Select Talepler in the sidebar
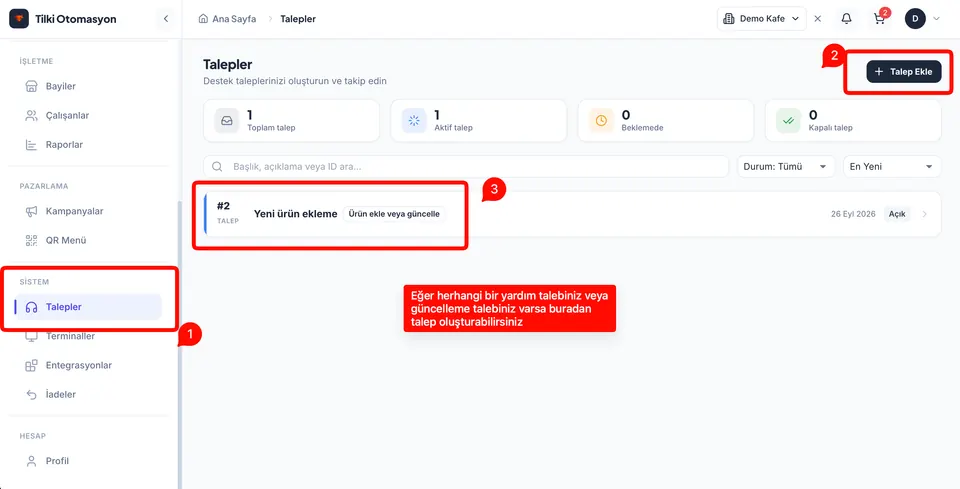 click(88, 307)
